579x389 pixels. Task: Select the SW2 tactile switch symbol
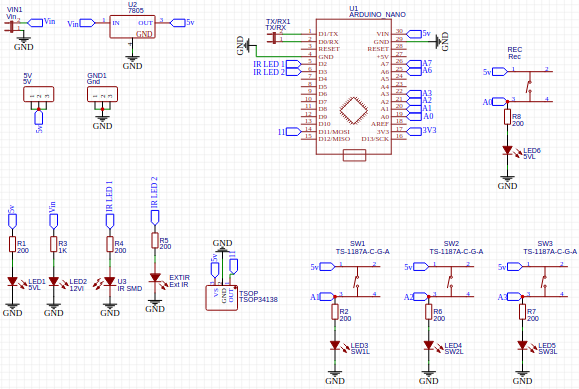tap(451, 281)
